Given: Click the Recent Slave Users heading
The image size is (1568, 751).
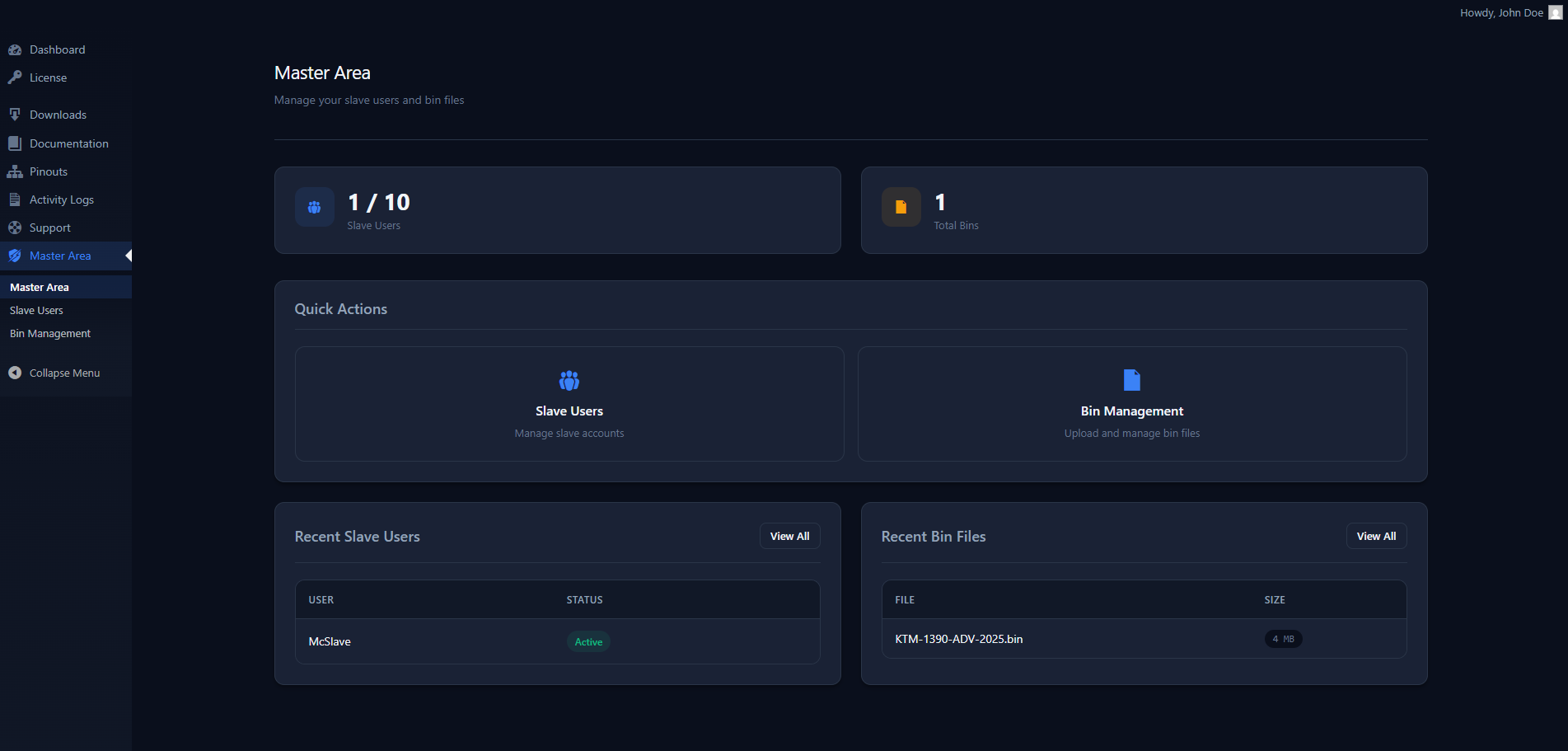Looking at the screenshot, I should tap(358, 537).
